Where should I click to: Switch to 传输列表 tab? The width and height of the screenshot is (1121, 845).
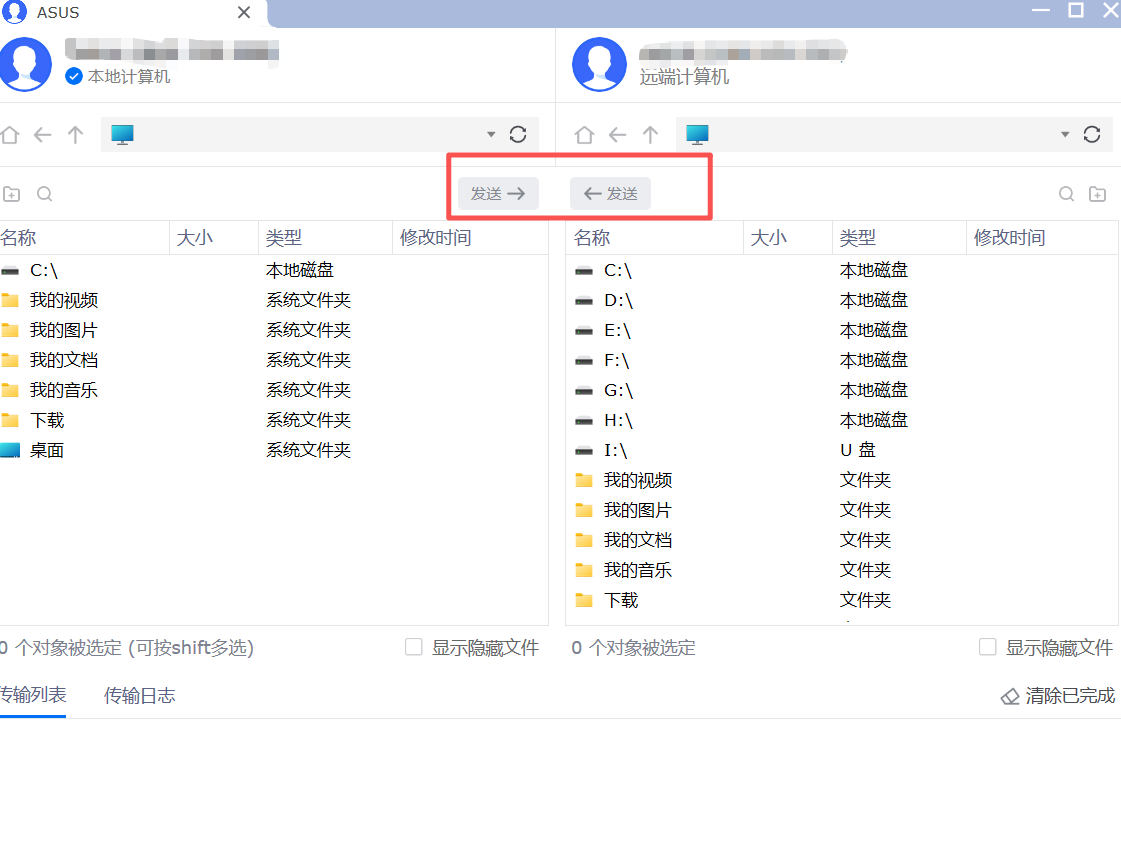(33, 695)
